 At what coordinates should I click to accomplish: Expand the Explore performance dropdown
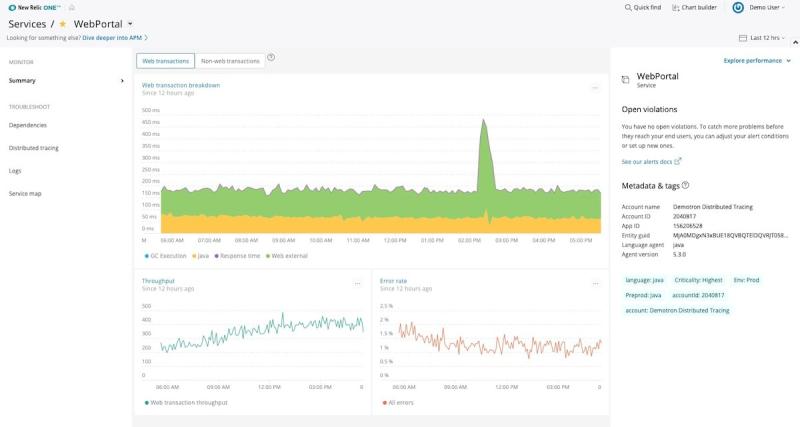[x=757, y=61]
